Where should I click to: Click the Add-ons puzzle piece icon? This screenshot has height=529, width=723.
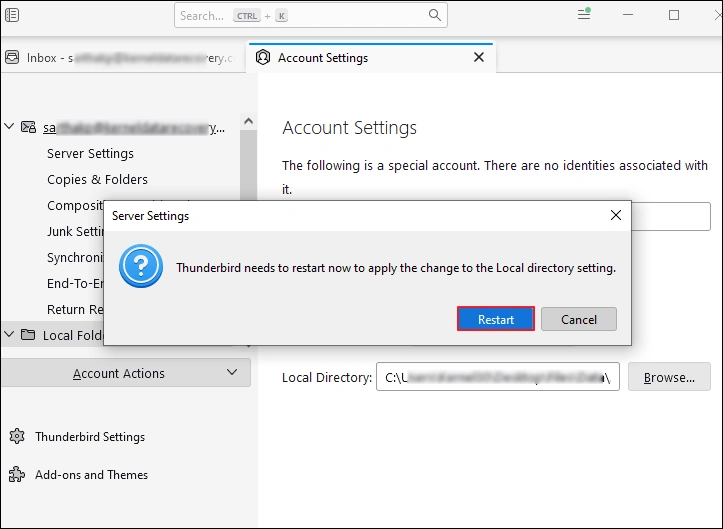click(x=17, y=474)
